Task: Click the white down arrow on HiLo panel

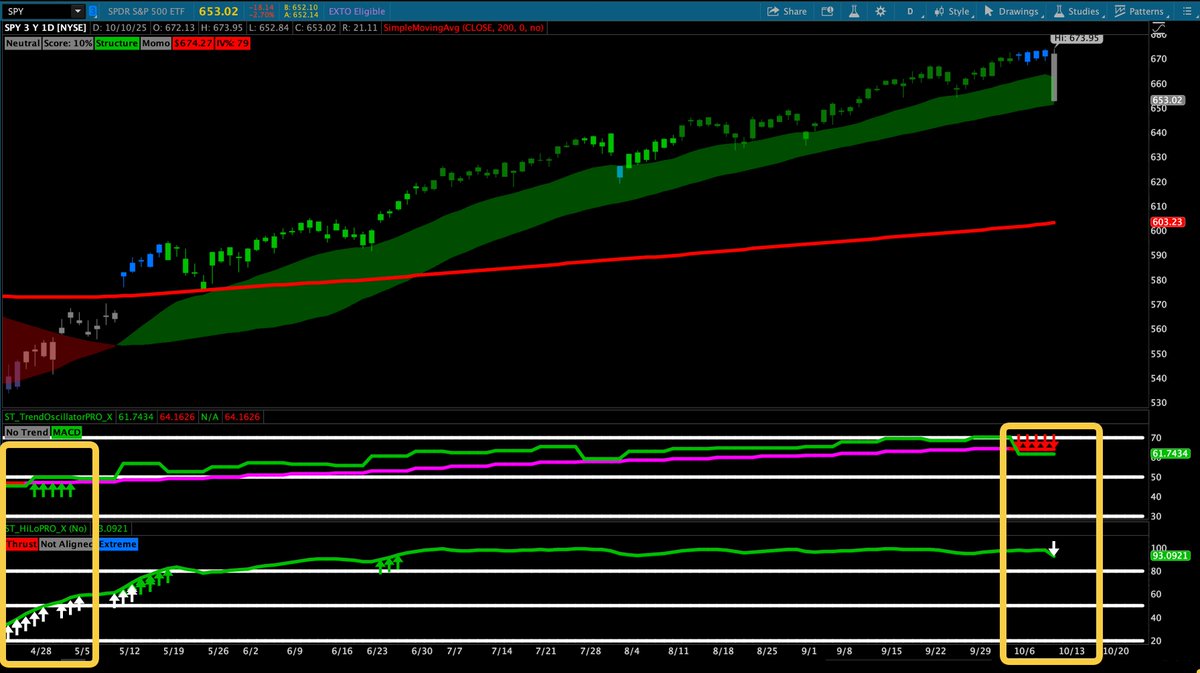Action: [1053, 548]
